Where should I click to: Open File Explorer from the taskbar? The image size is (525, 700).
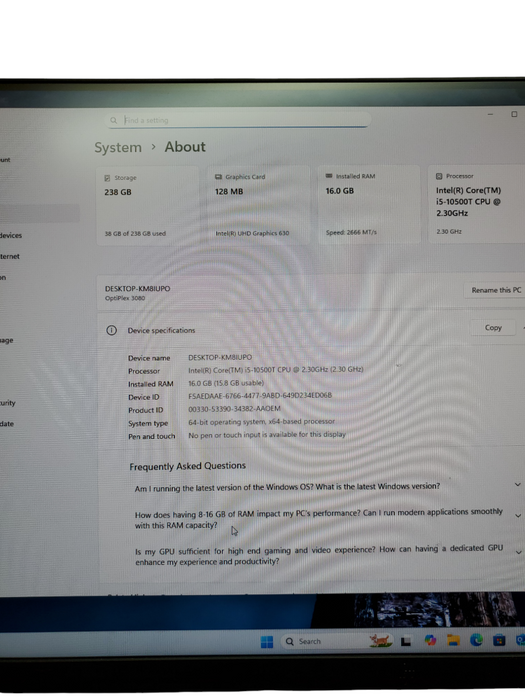tap(454, 641)
